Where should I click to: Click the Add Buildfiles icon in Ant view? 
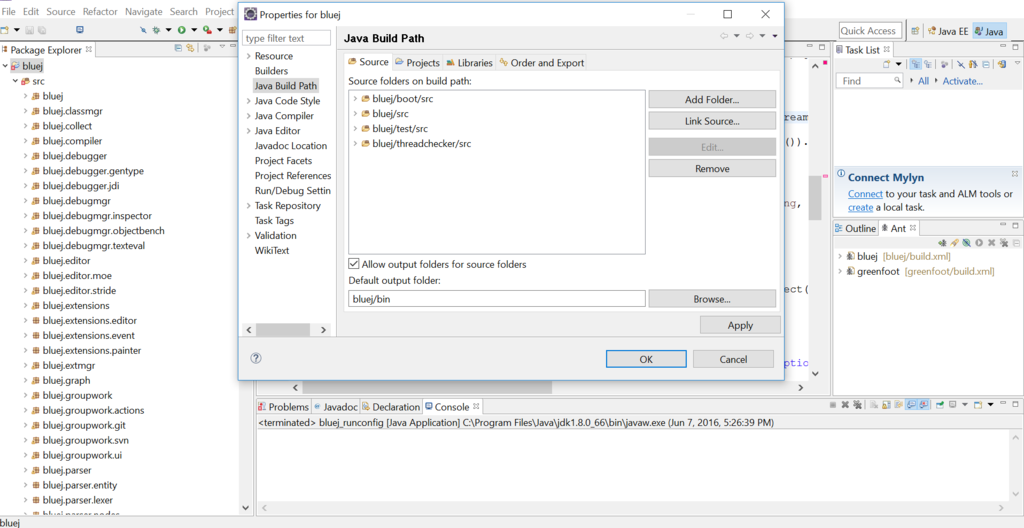pyautogui.click(x=942, y=243)
